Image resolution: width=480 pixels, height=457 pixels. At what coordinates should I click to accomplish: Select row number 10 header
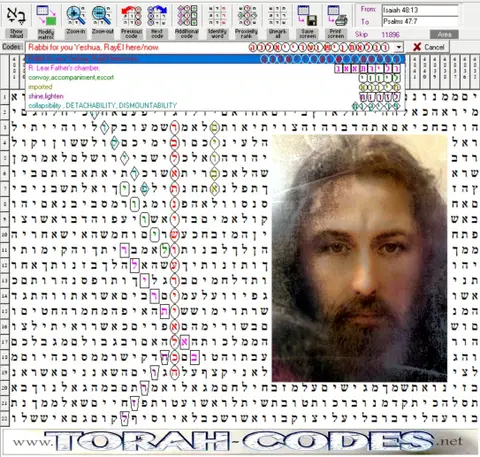5,235
